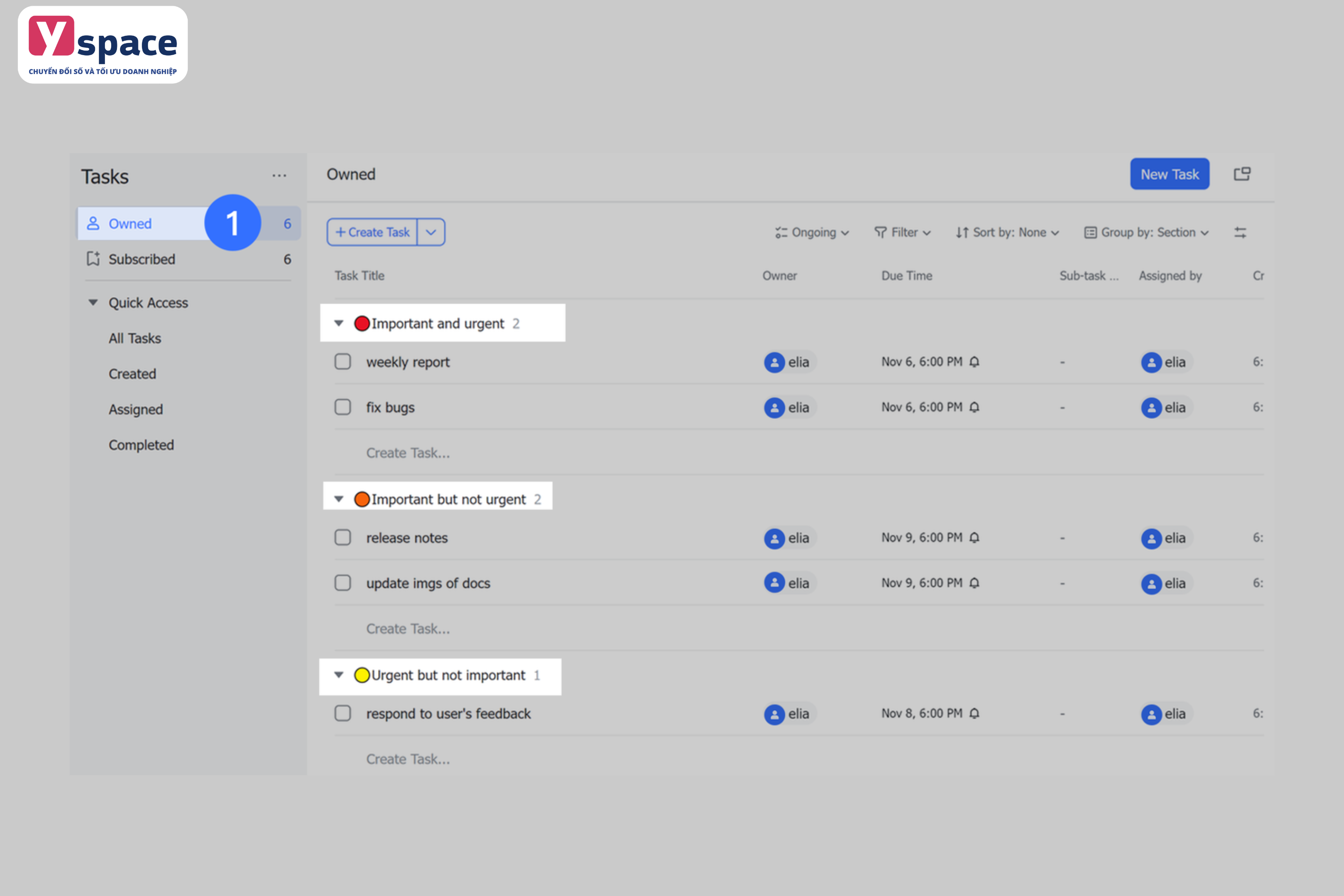Open All Tasks in Quick Access
This screenshot has width=1344, height=896.
click(x=135, y=338)
